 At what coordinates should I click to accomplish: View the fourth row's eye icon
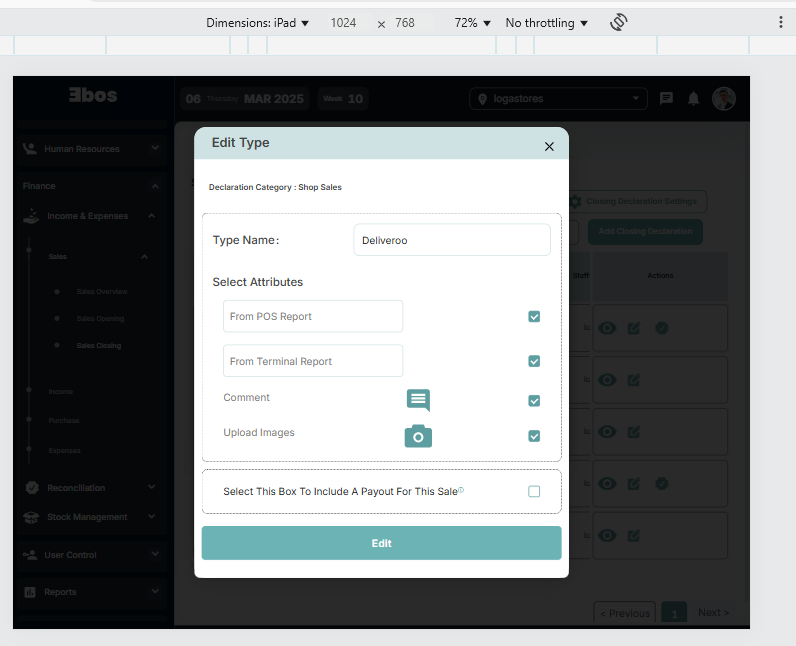607,484
